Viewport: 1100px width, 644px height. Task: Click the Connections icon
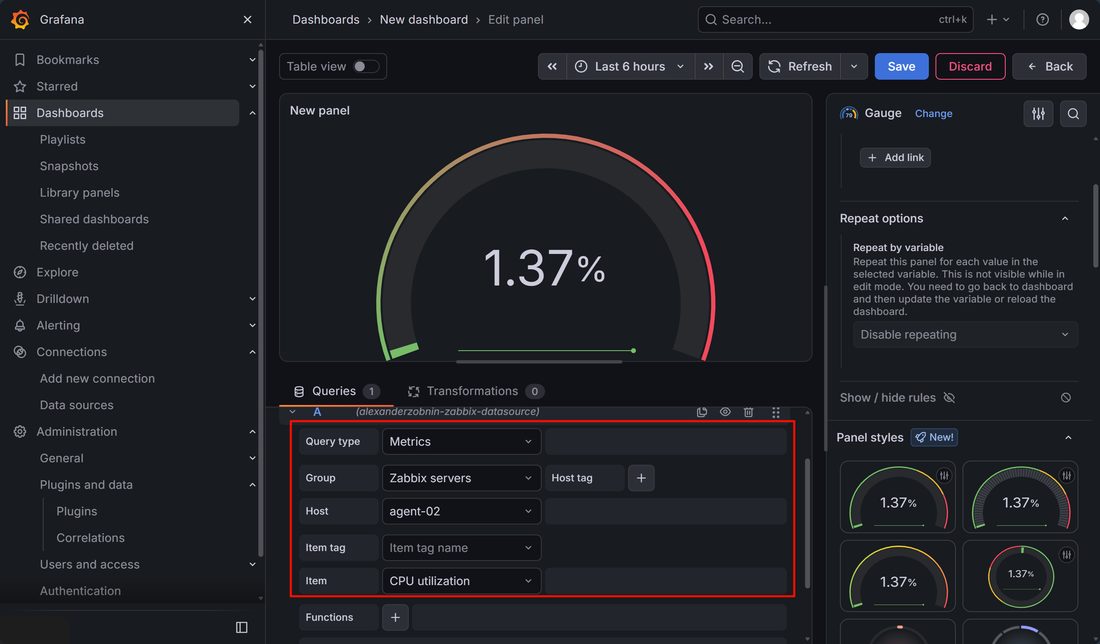click(20, 352)
